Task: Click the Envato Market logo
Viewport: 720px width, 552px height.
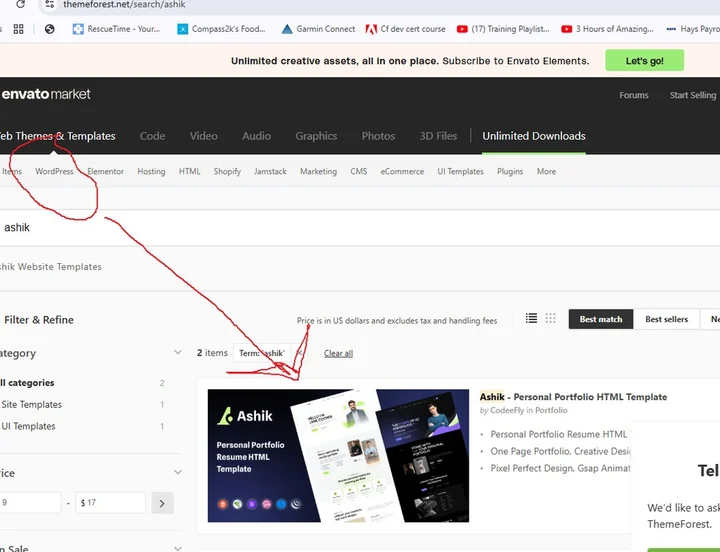Action: [x=46, y=94]
